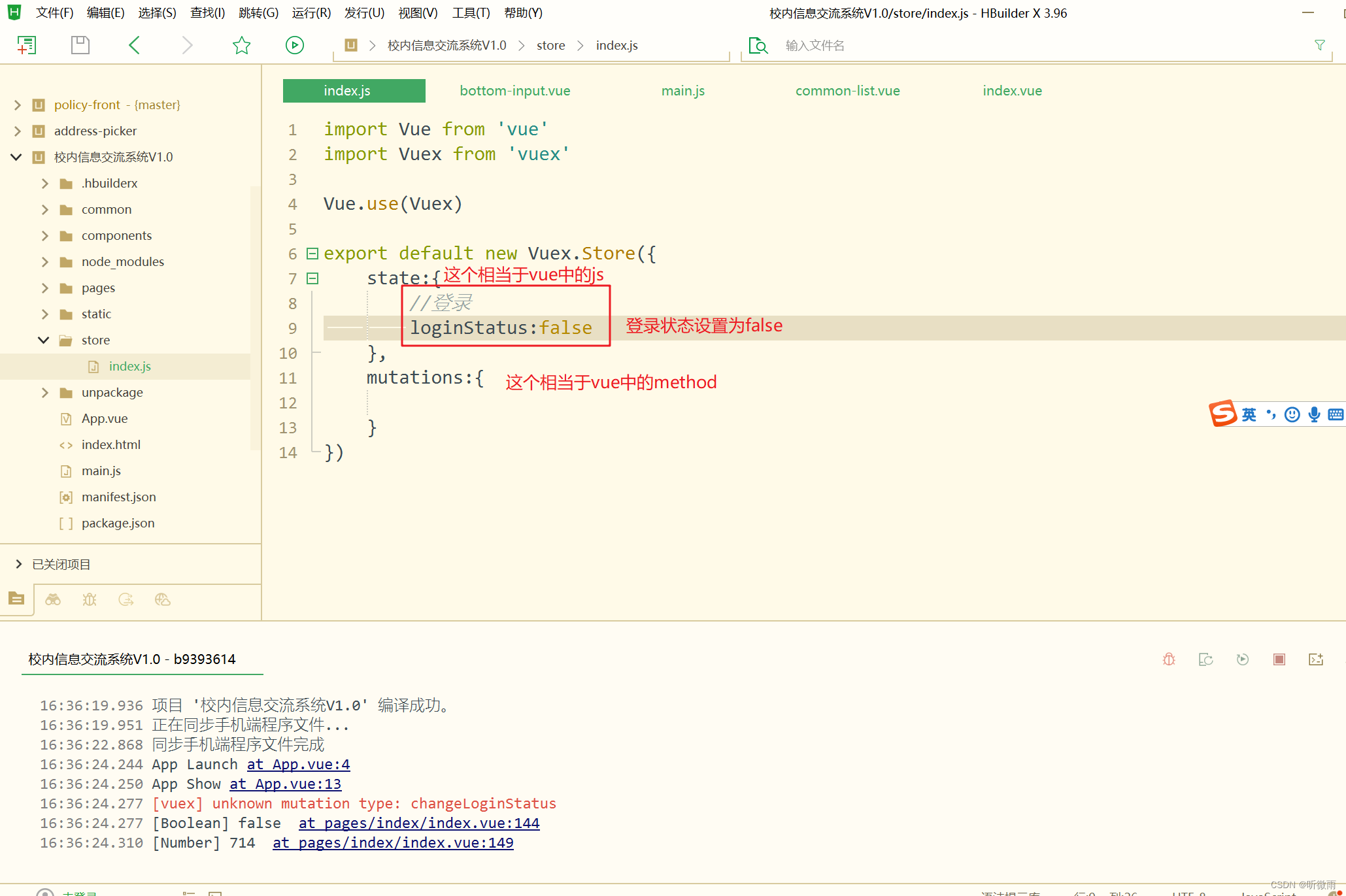Image resolution: width=1346 pixels, height=896 pixels.
Task: Open the 编辑(E) menu
Action: click(x=106, y=13)
